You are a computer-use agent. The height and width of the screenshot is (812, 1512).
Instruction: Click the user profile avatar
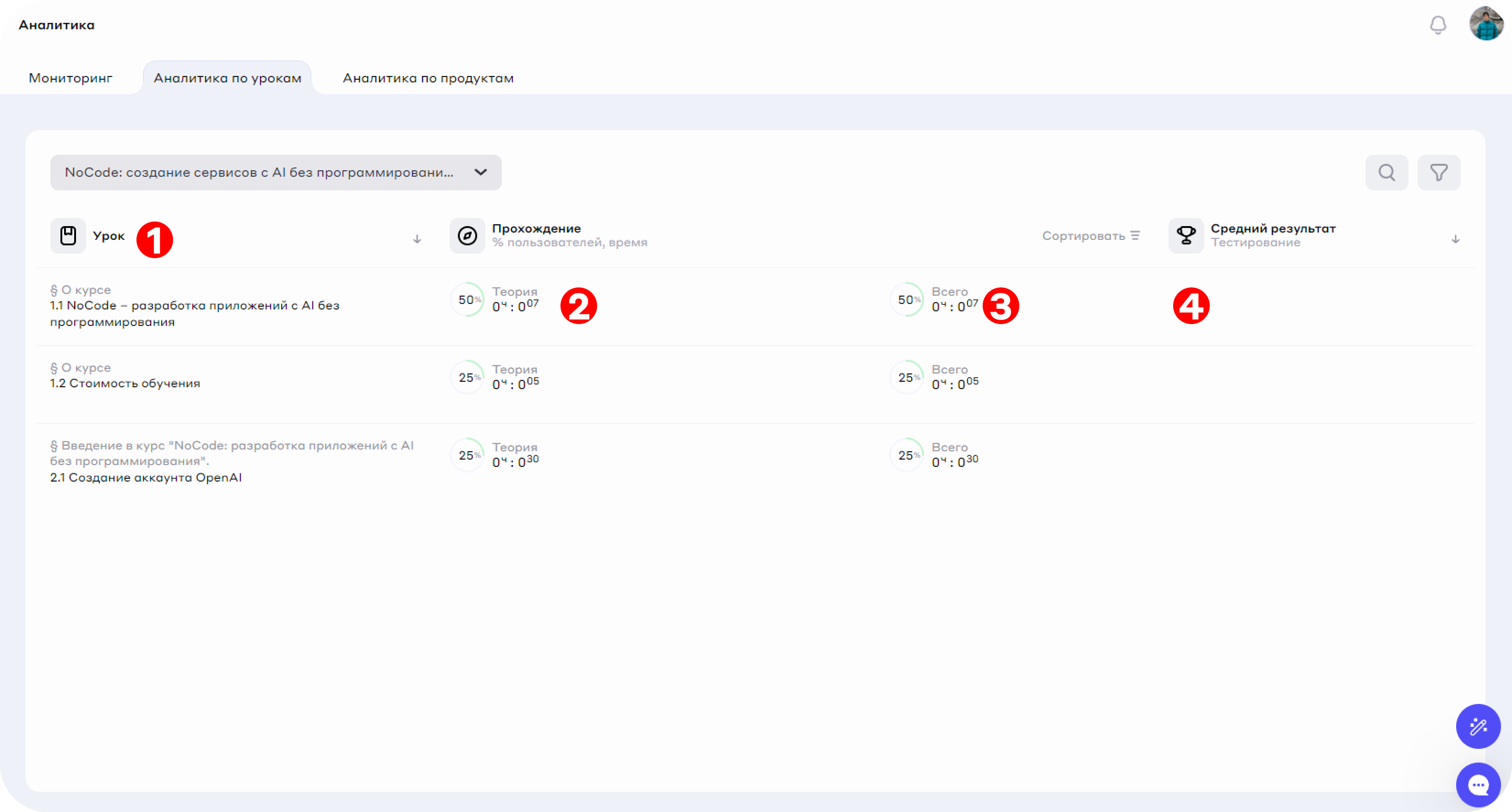point(1485,23)
